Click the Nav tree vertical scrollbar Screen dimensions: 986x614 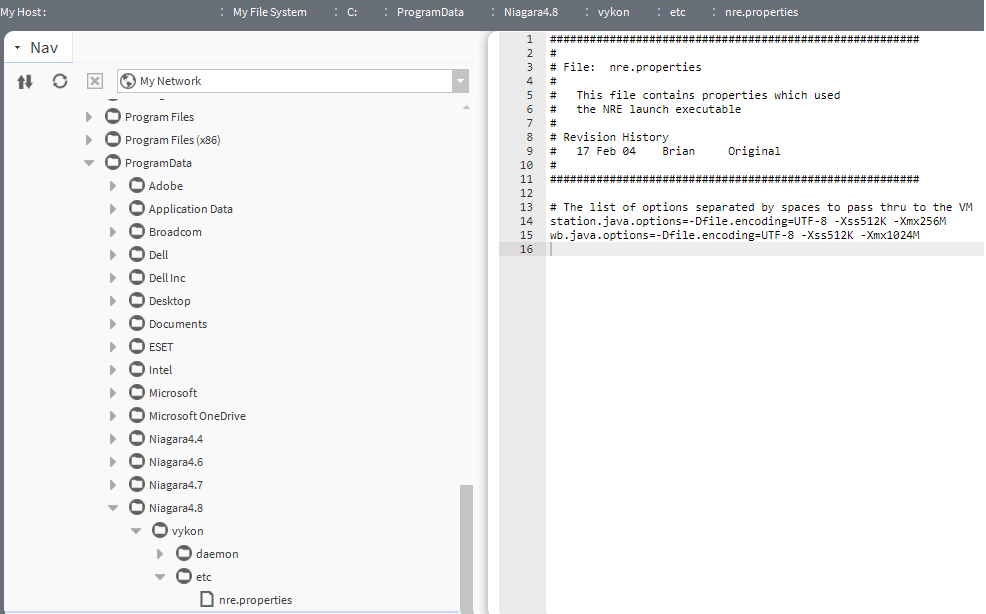465,545
